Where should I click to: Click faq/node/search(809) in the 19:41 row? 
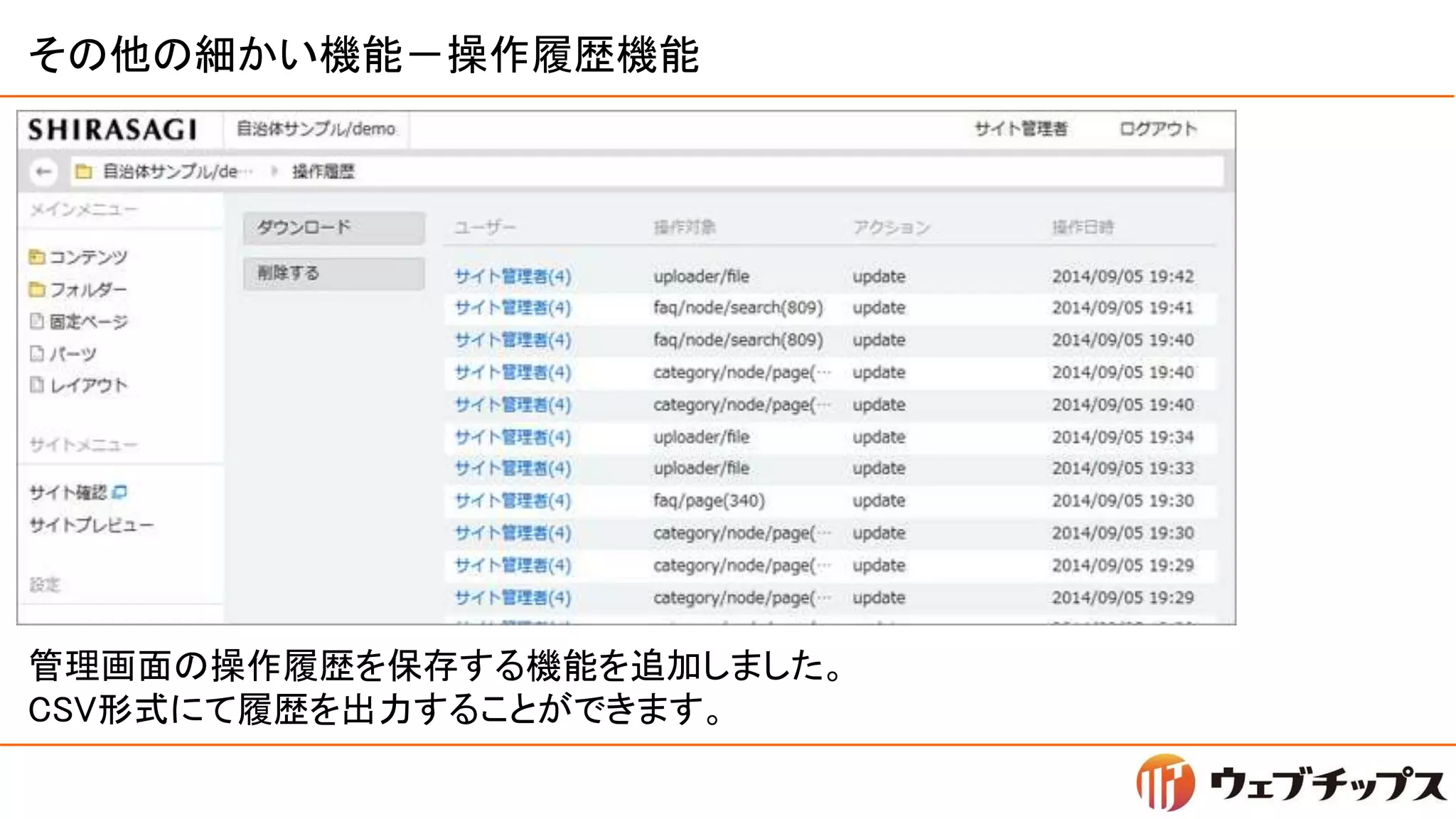[x=738, y=308]
